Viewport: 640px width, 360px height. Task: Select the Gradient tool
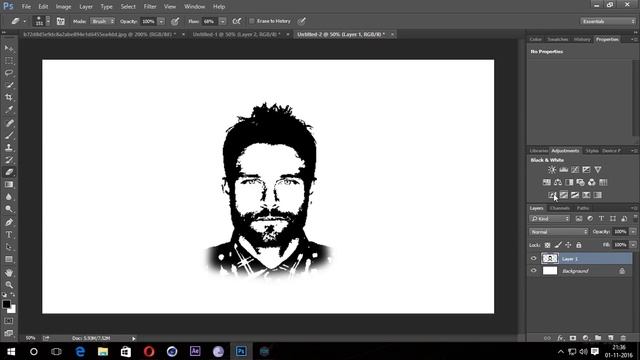9,184
